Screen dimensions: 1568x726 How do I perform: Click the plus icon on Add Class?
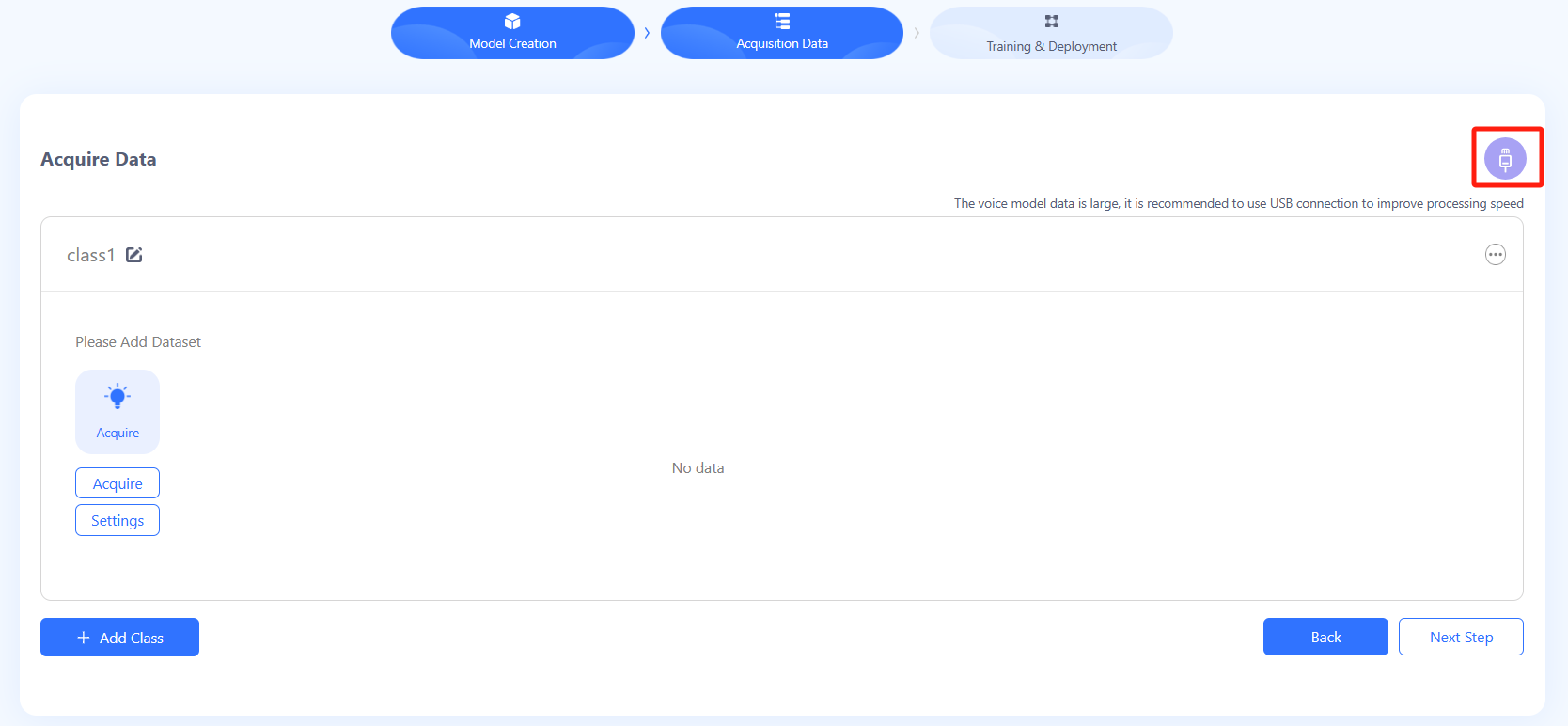click(x=84, y=638)
